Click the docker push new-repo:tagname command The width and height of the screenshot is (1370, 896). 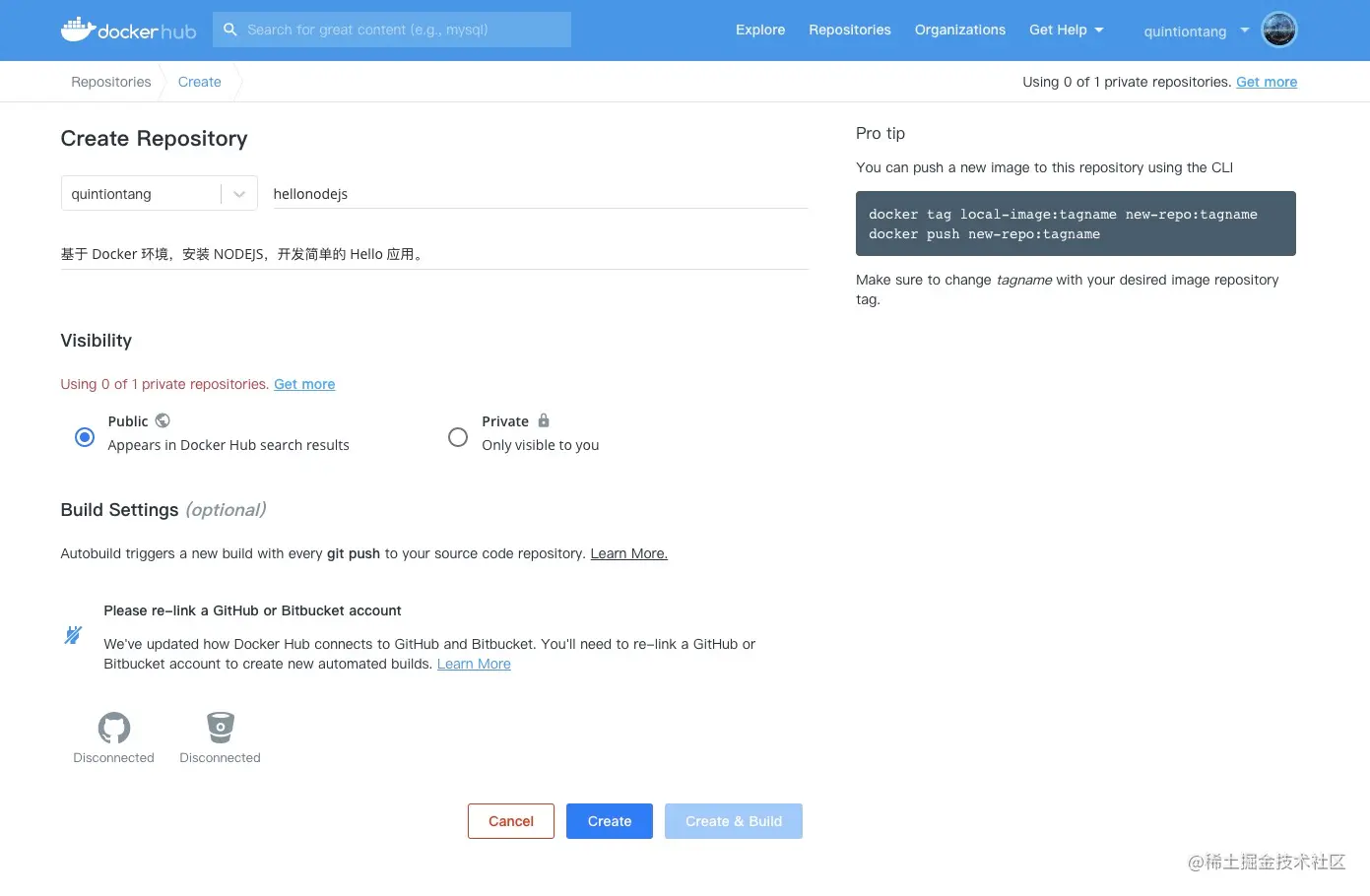click(984, 233)
